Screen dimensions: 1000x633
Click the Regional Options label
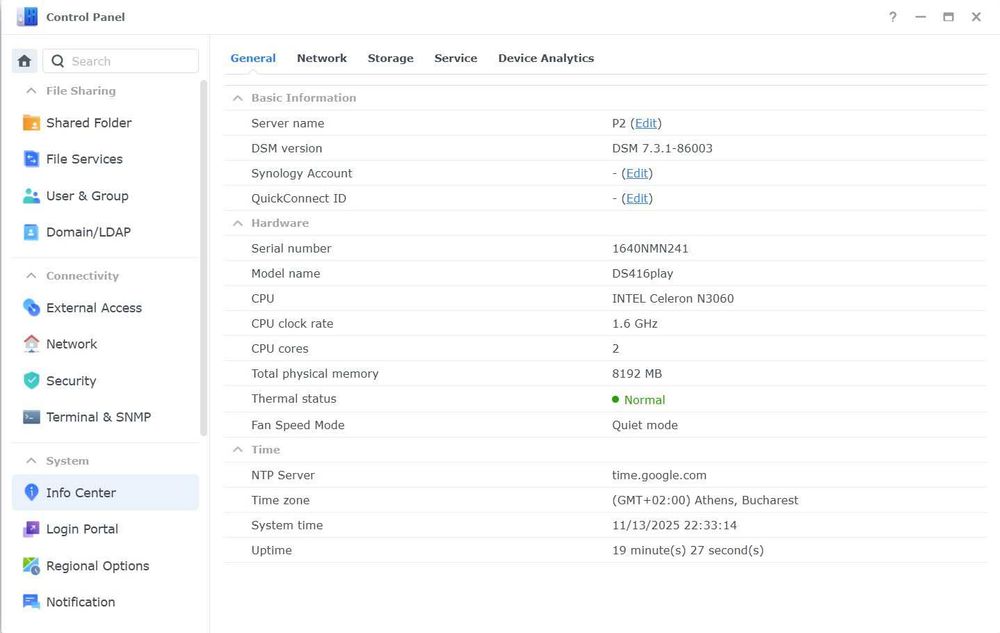[98, 565]
